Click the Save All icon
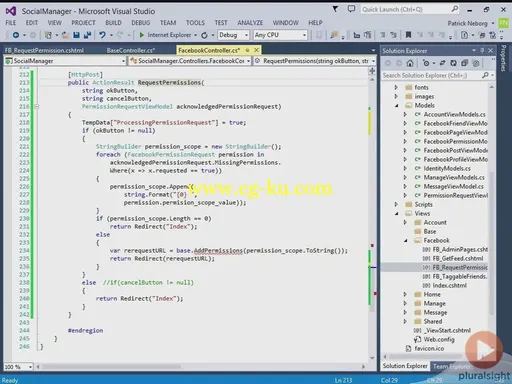This screenshot has width=512, height=384. coord(88,35)
